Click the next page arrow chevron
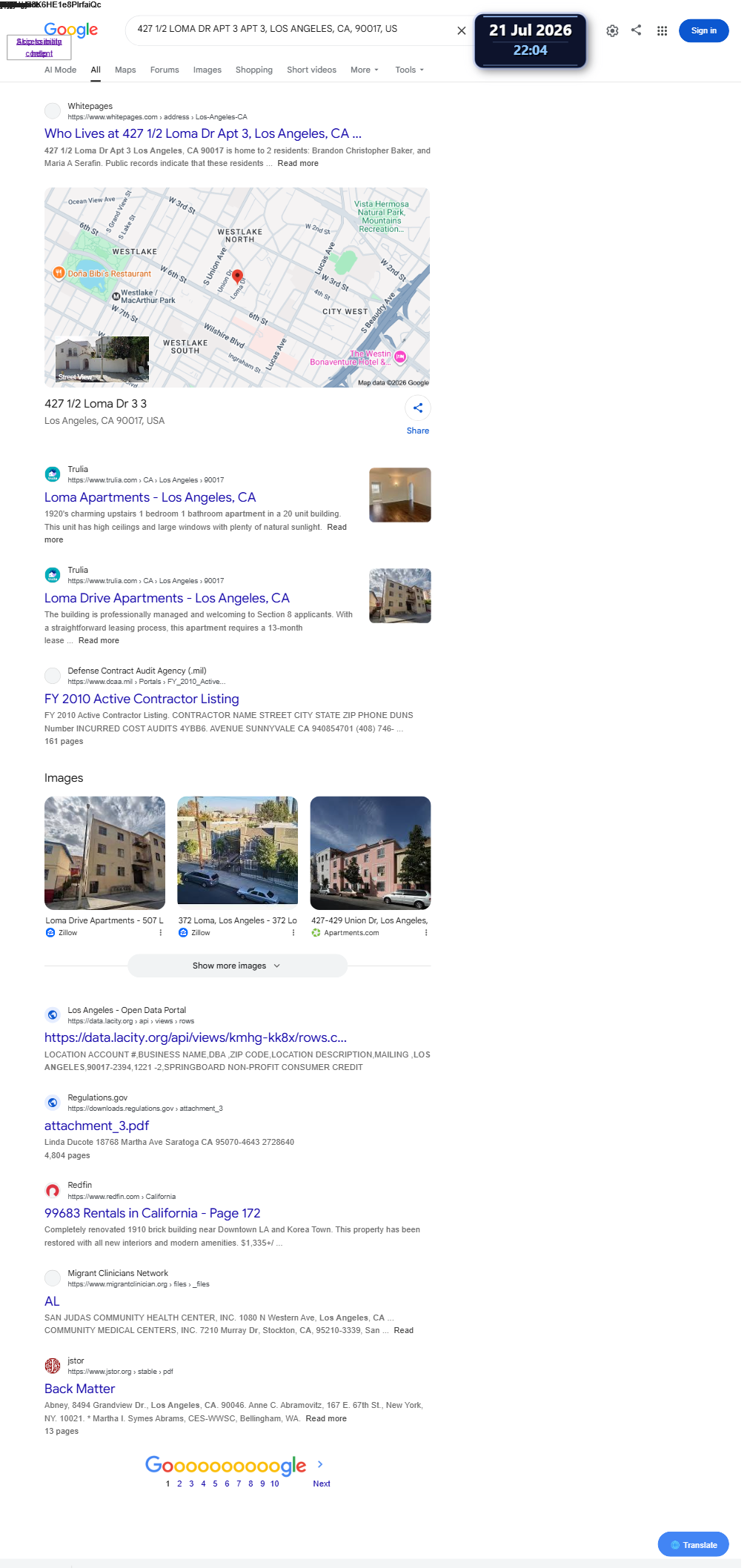750x1568 pixels. point(320,1464)
